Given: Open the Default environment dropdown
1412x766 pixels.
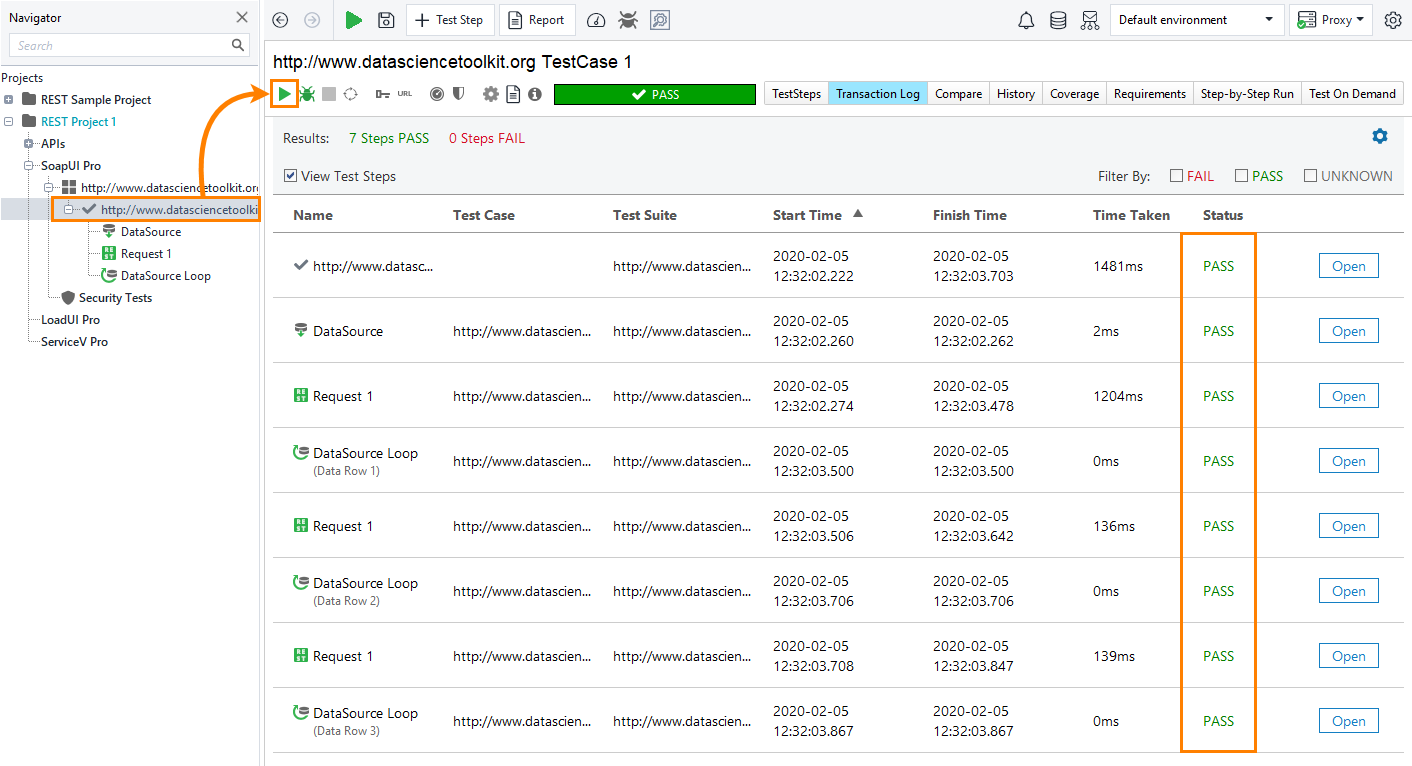Looking at the screenshot, I should 1197,20.
